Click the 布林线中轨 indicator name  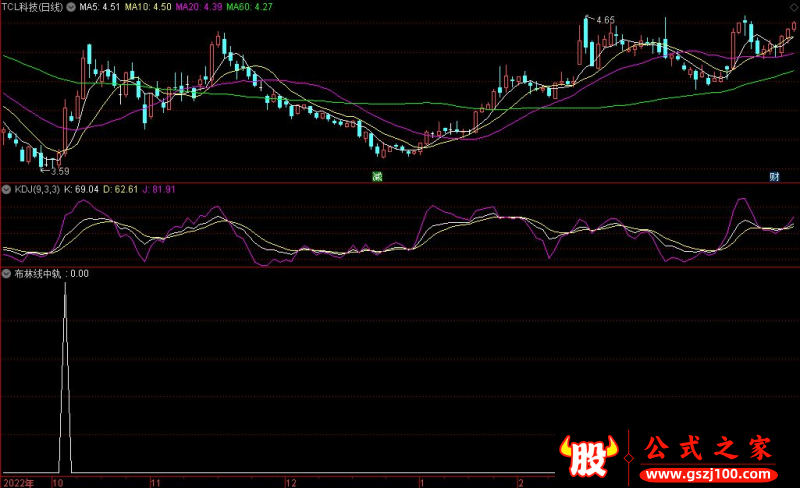pos(36,273)
